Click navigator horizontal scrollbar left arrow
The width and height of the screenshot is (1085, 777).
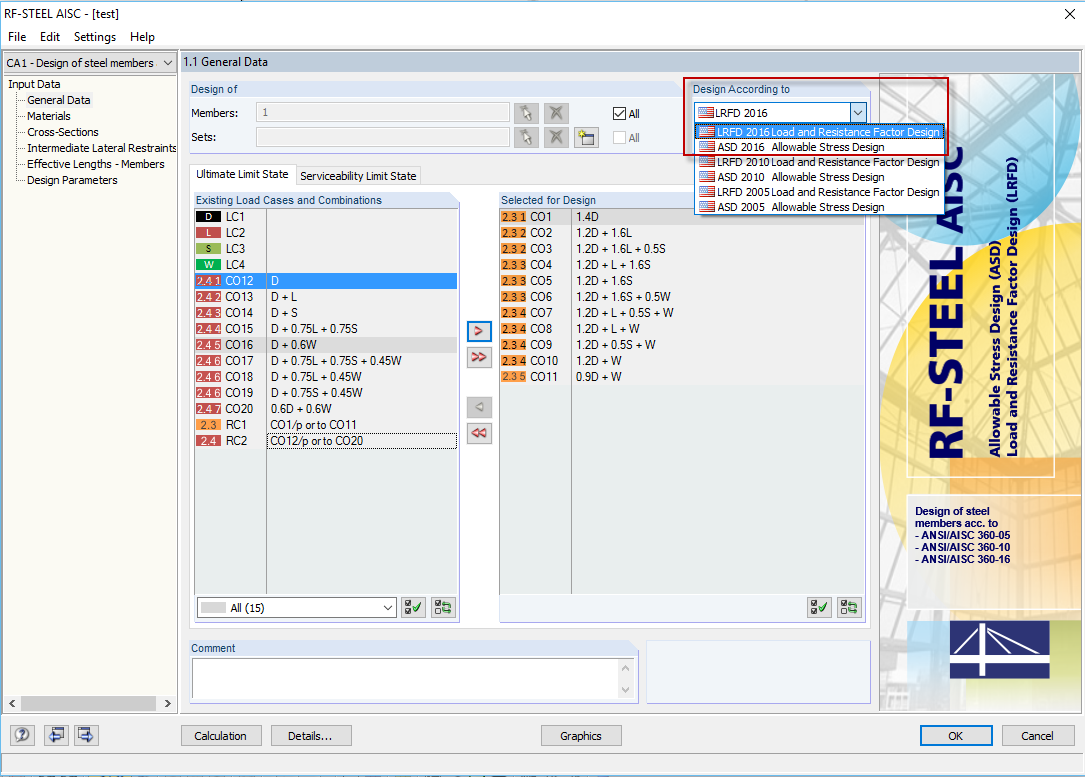12,703
